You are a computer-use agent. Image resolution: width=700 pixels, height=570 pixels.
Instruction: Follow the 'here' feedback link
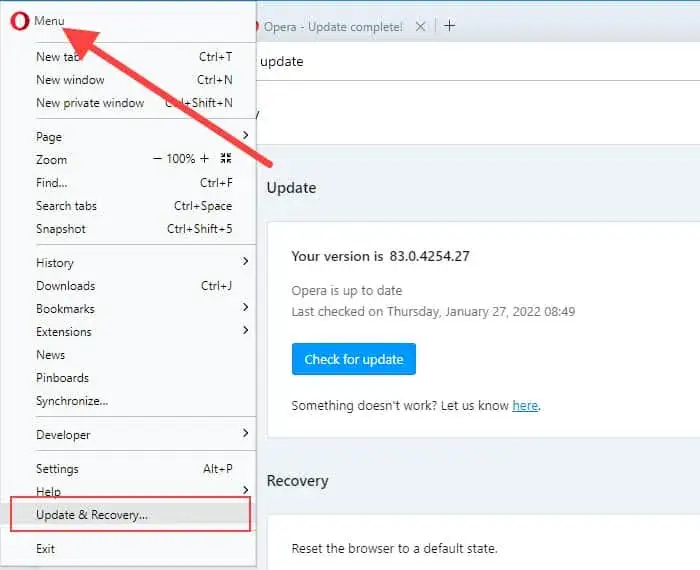pyautogui.click(x=525, y=405)
